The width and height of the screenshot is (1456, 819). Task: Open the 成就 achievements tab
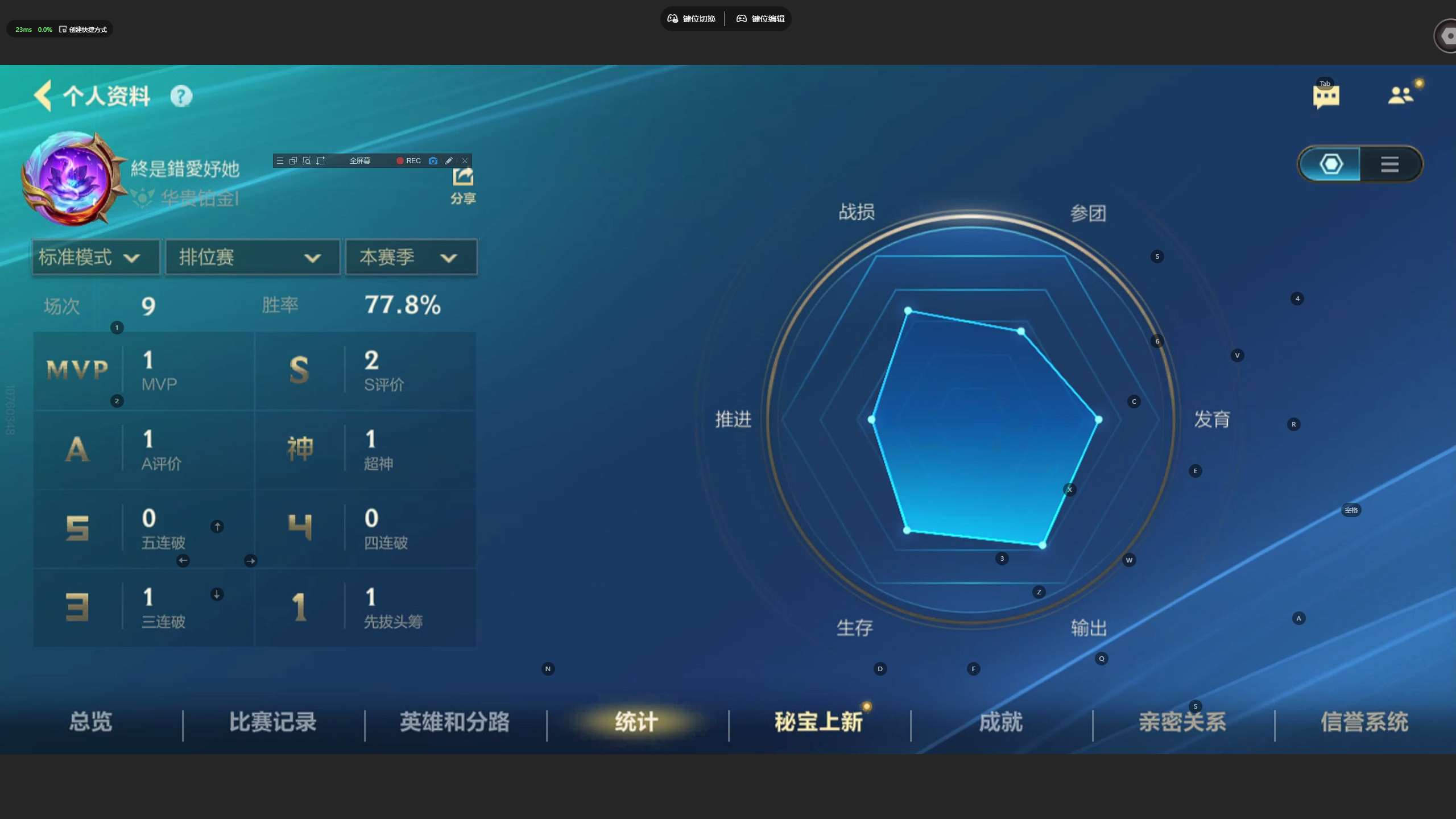[1001, 722]
